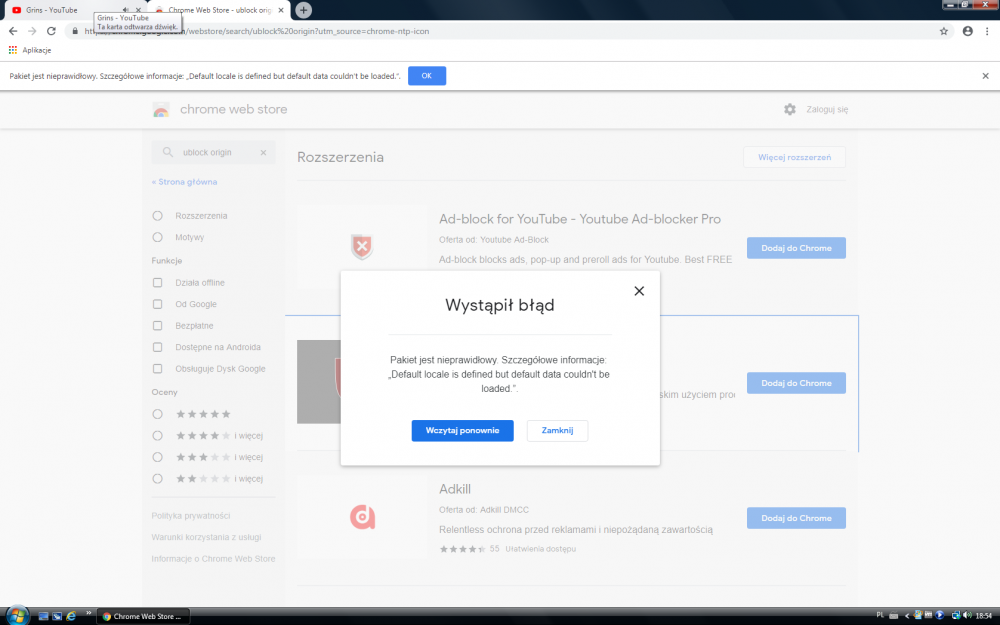1000x625 pixels.
Task: Close the error dialog with the X icon
Action: pos(639,291)
